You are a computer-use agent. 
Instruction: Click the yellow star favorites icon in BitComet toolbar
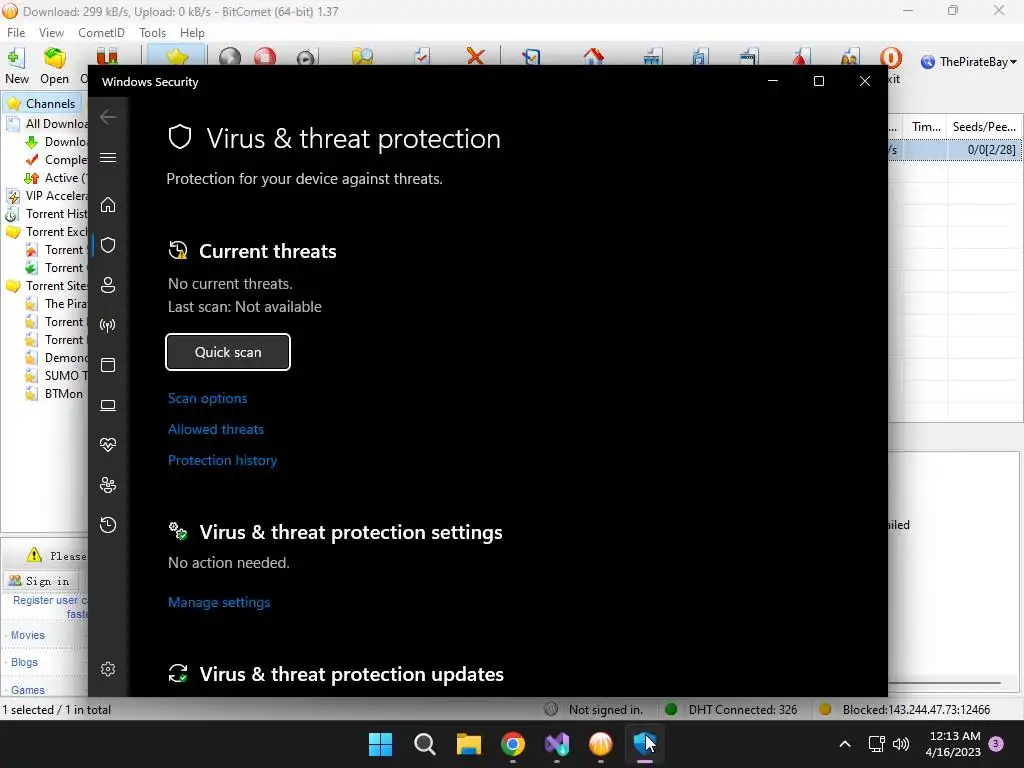(x=176, y=57)
